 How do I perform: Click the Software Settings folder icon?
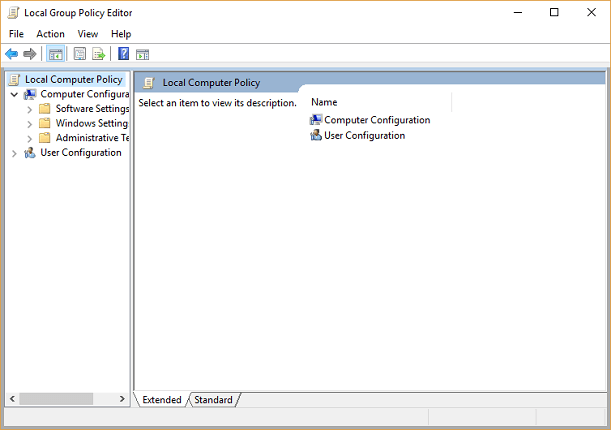tap(45, 109)
